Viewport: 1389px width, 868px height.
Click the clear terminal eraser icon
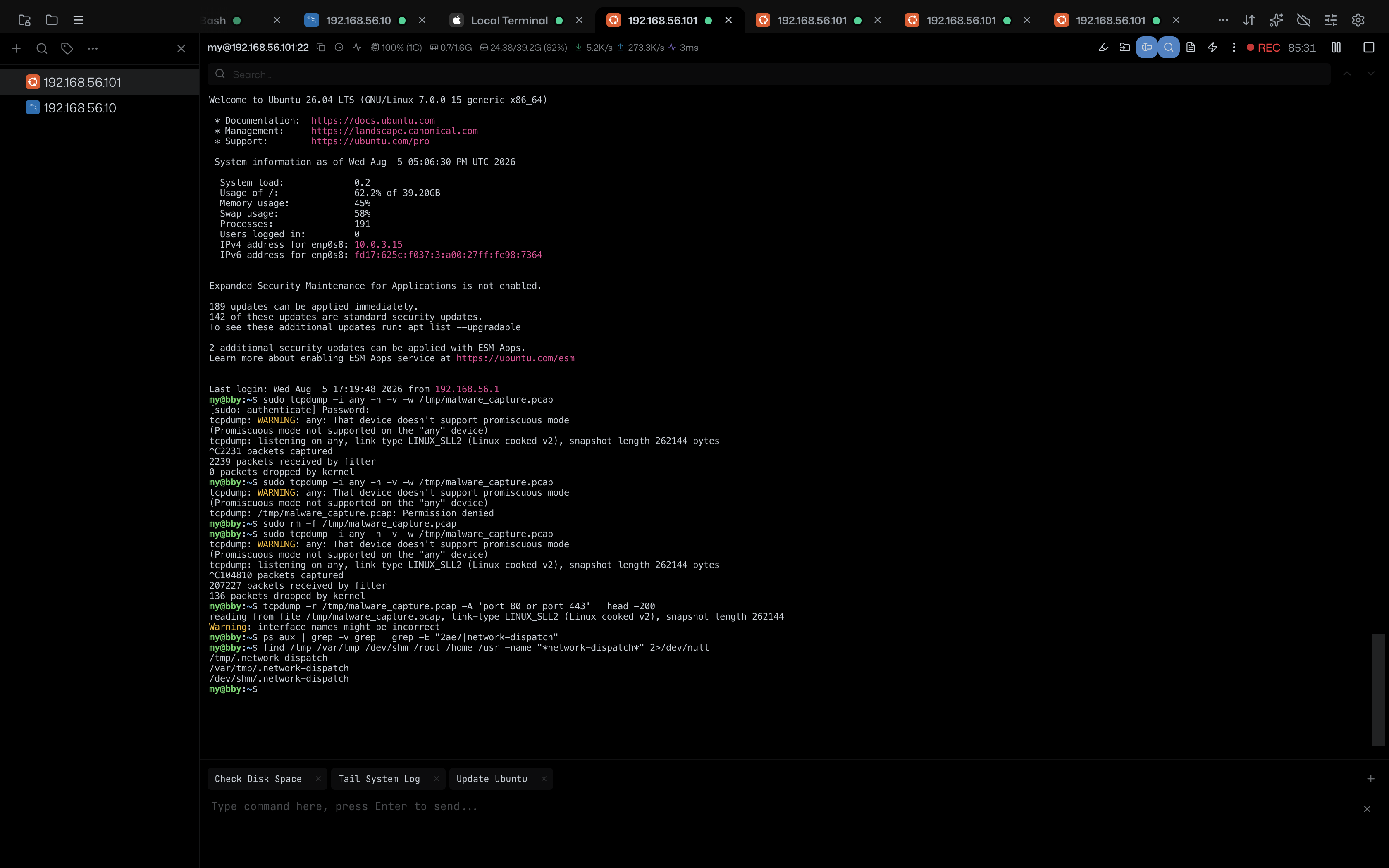(1103, 48)
